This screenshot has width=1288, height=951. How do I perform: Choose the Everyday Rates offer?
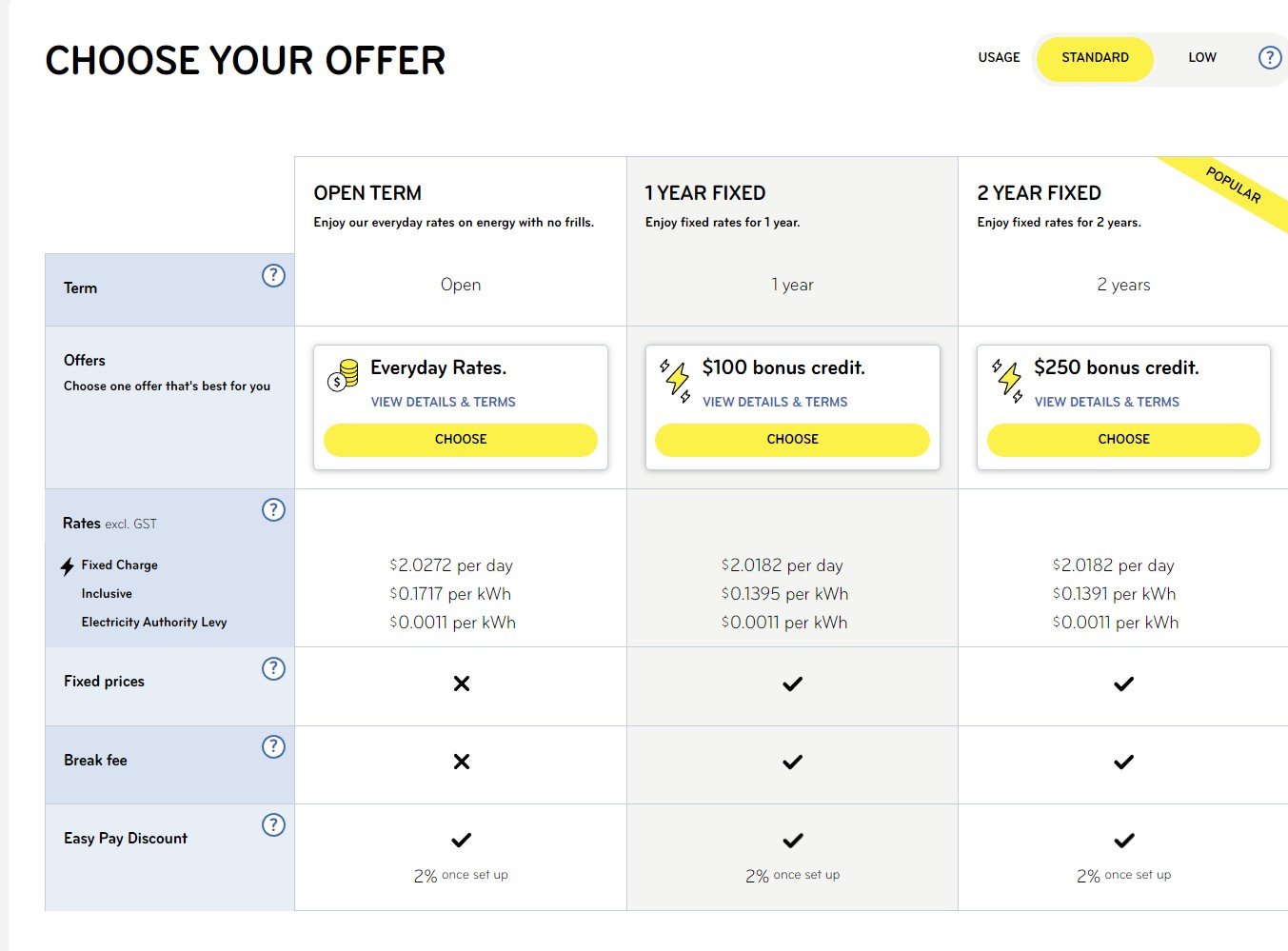461,440
